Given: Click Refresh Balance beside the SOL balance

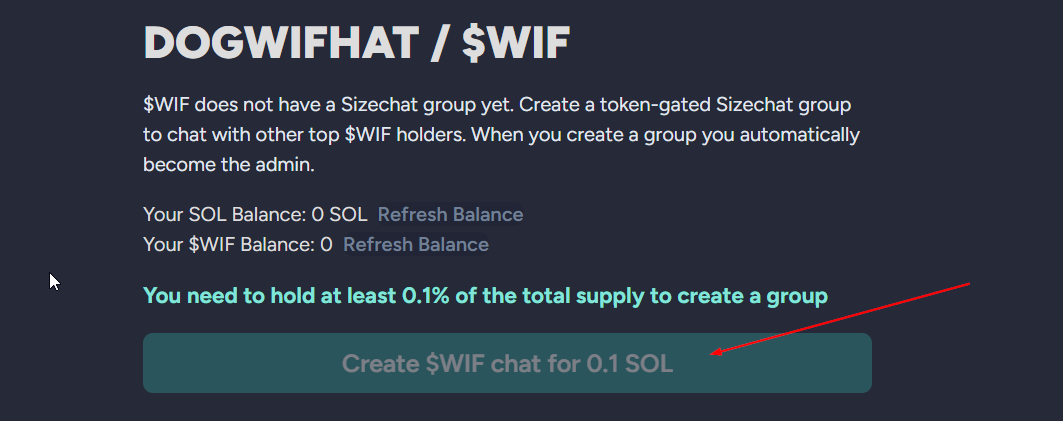Looking at the screenshot, I should point(450,215).
